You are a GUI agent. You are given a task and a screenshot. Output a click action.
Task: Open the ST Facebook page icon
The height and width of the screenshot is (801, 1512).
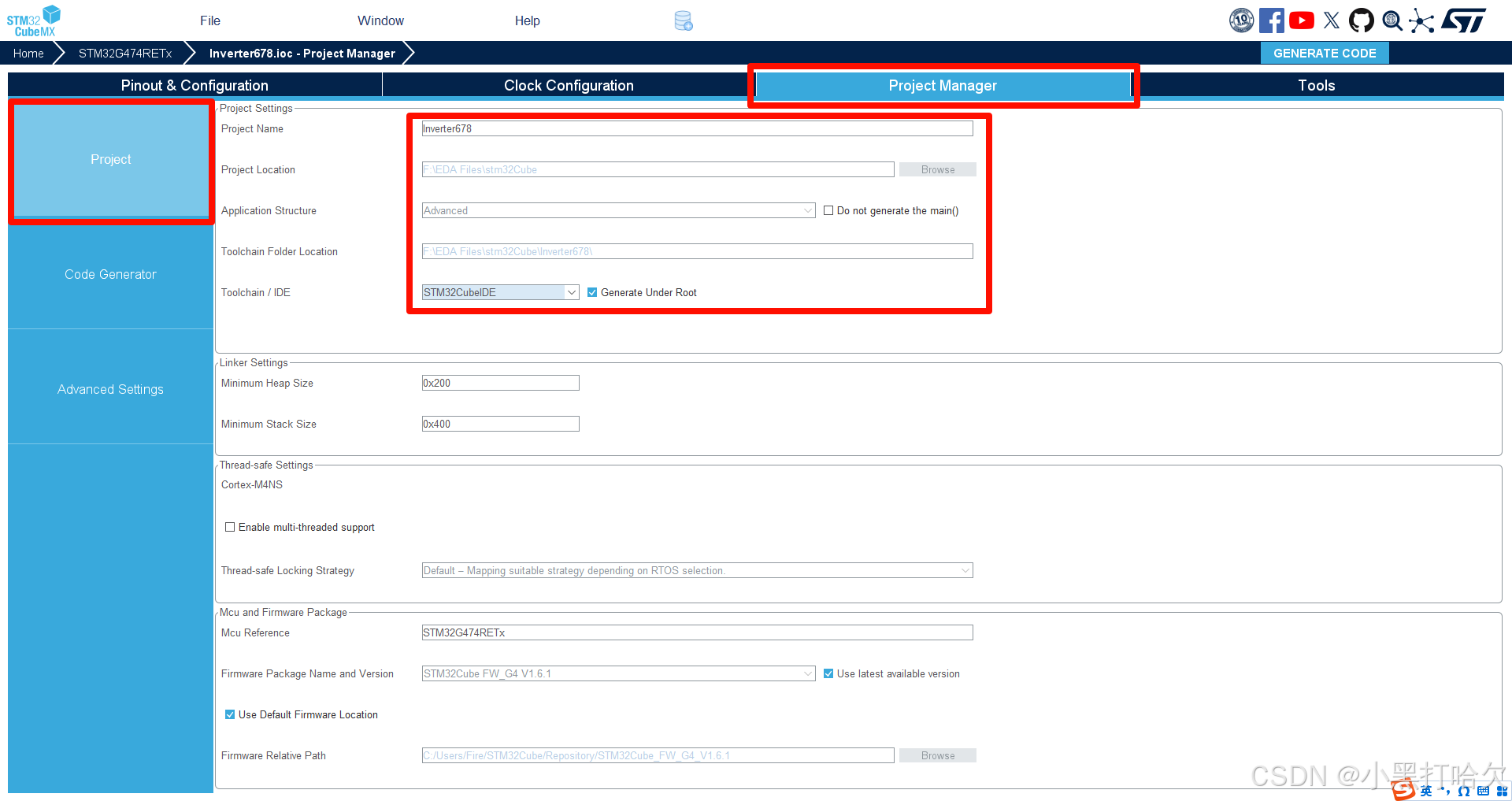coord(1272,20)
